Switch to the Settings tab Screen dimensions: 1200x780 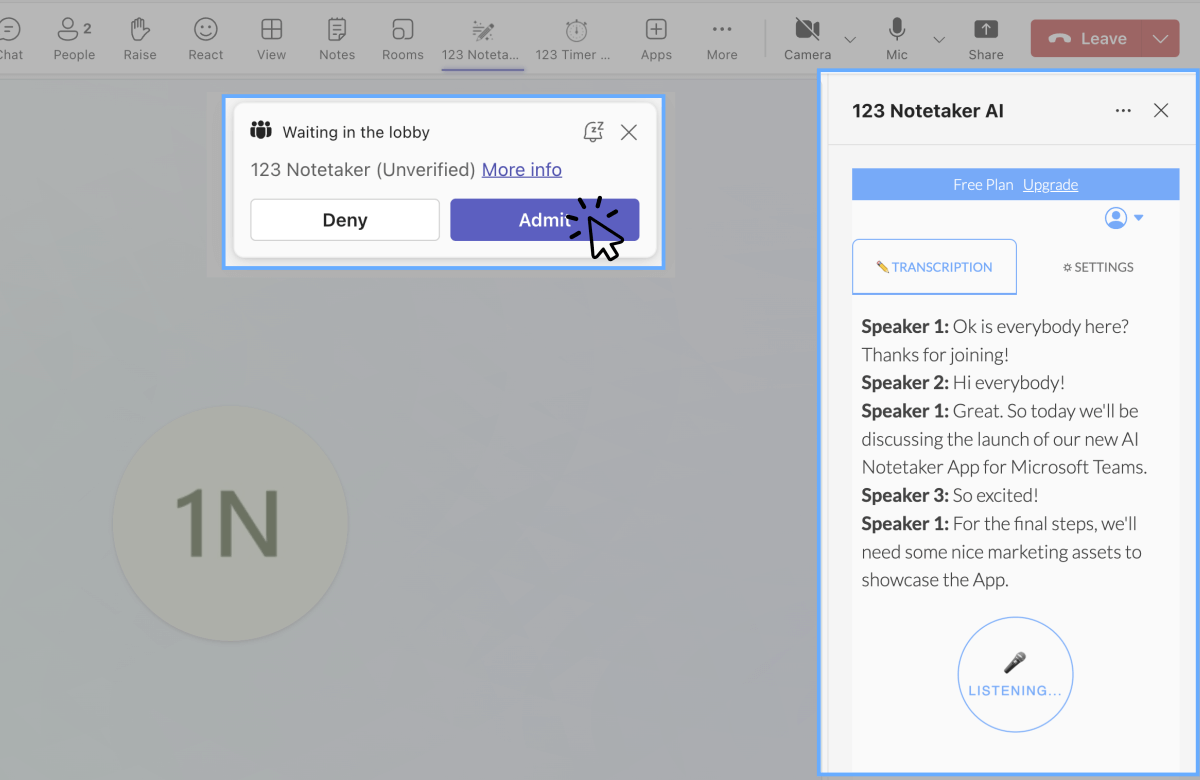pos(1098,267)
